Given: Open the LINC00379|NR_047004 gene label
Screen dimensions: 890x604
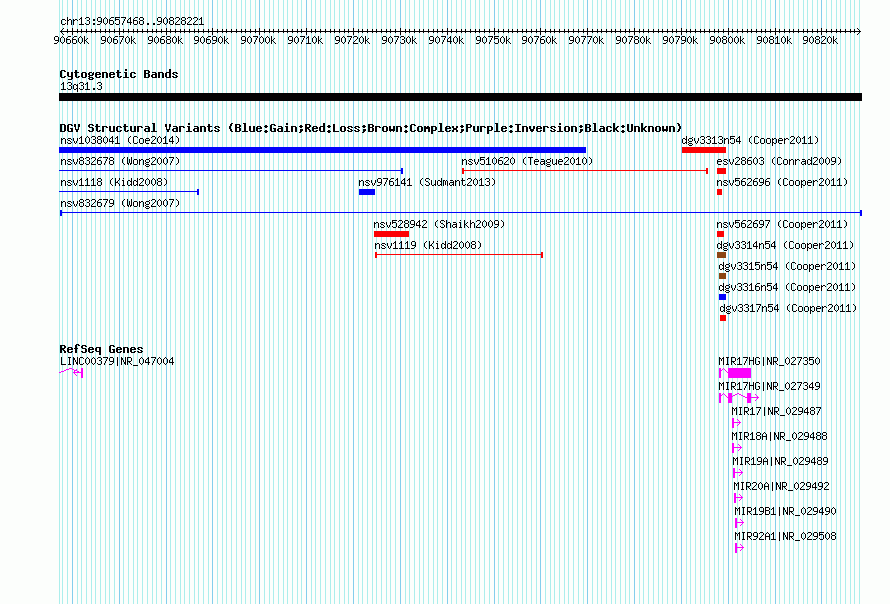Looking at the screenshot, I should pyautogui.click(x=117, y=361).
